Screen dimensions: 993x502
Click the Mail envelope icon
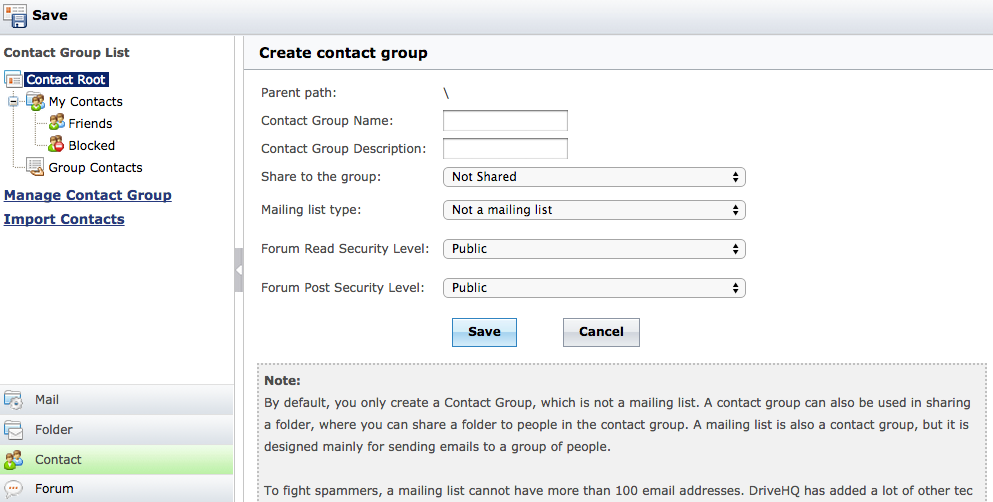14,400
